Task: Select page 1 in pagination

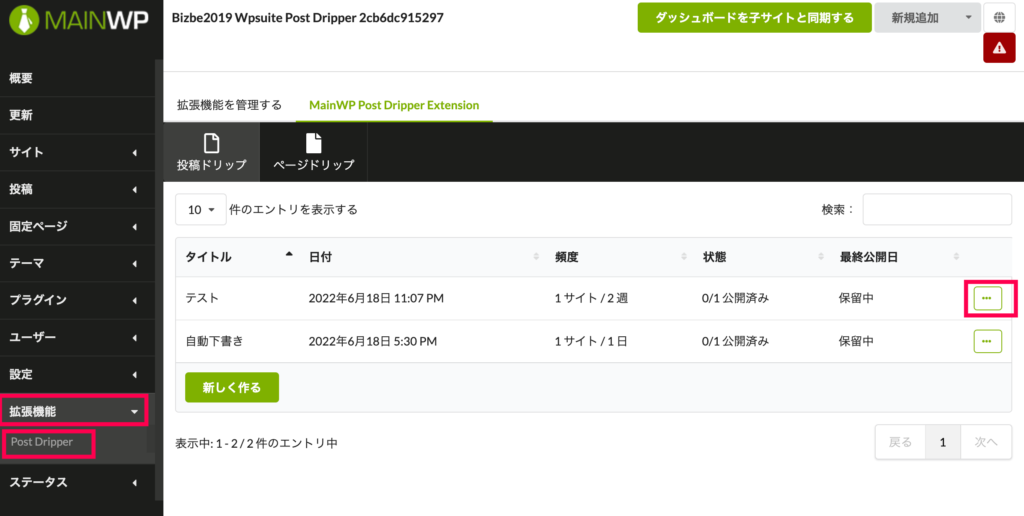Action: tap(943, 442)
